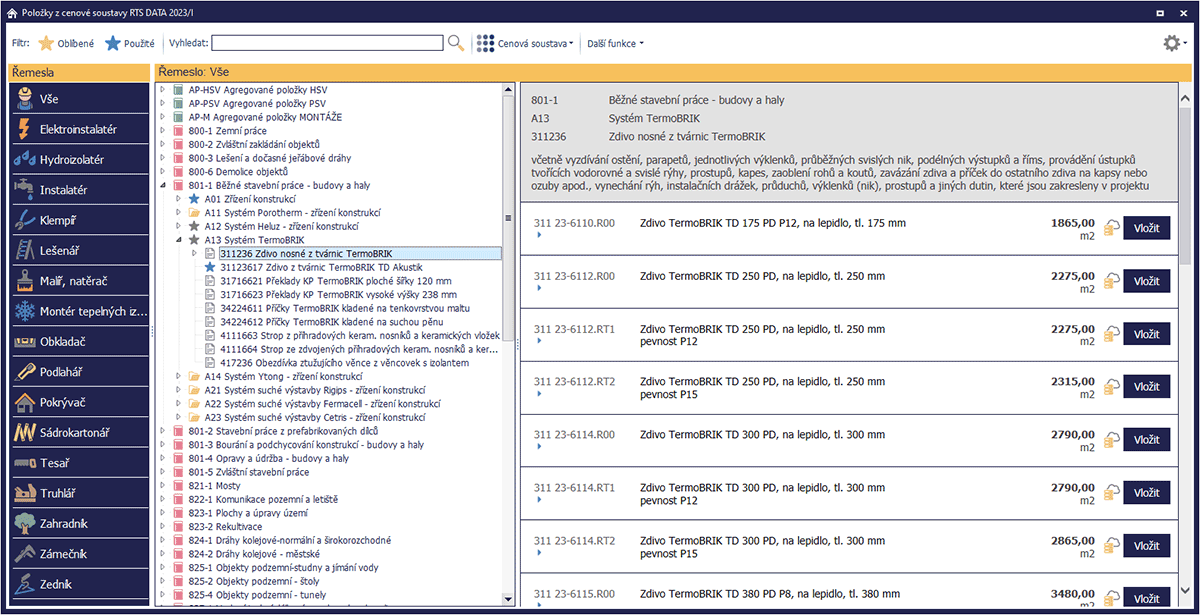
Task: Click the grey star on A12 Systém Heluz
Action: coord(194,227)
